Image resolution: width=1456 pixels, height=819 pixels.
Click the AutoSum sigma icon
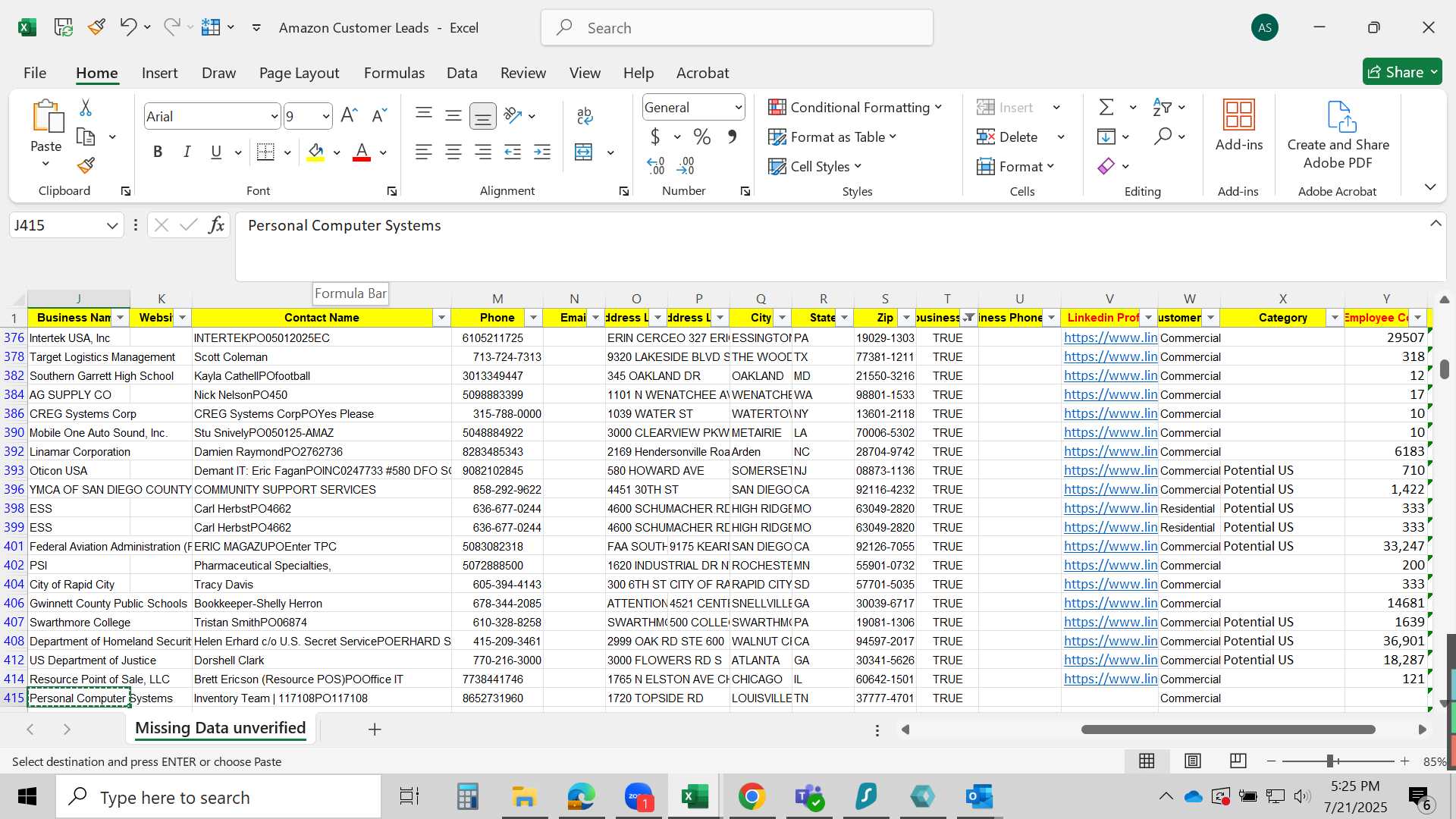1106,107
